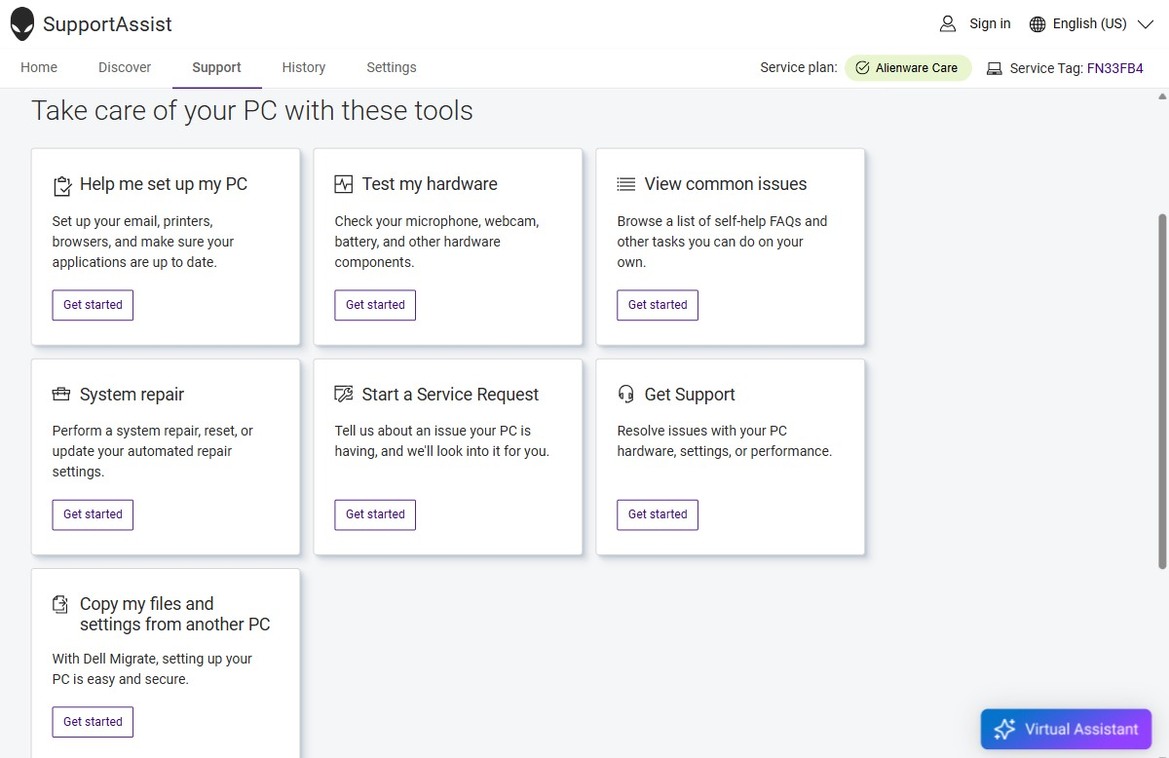Click the globe language icon

click(1037, 24)
